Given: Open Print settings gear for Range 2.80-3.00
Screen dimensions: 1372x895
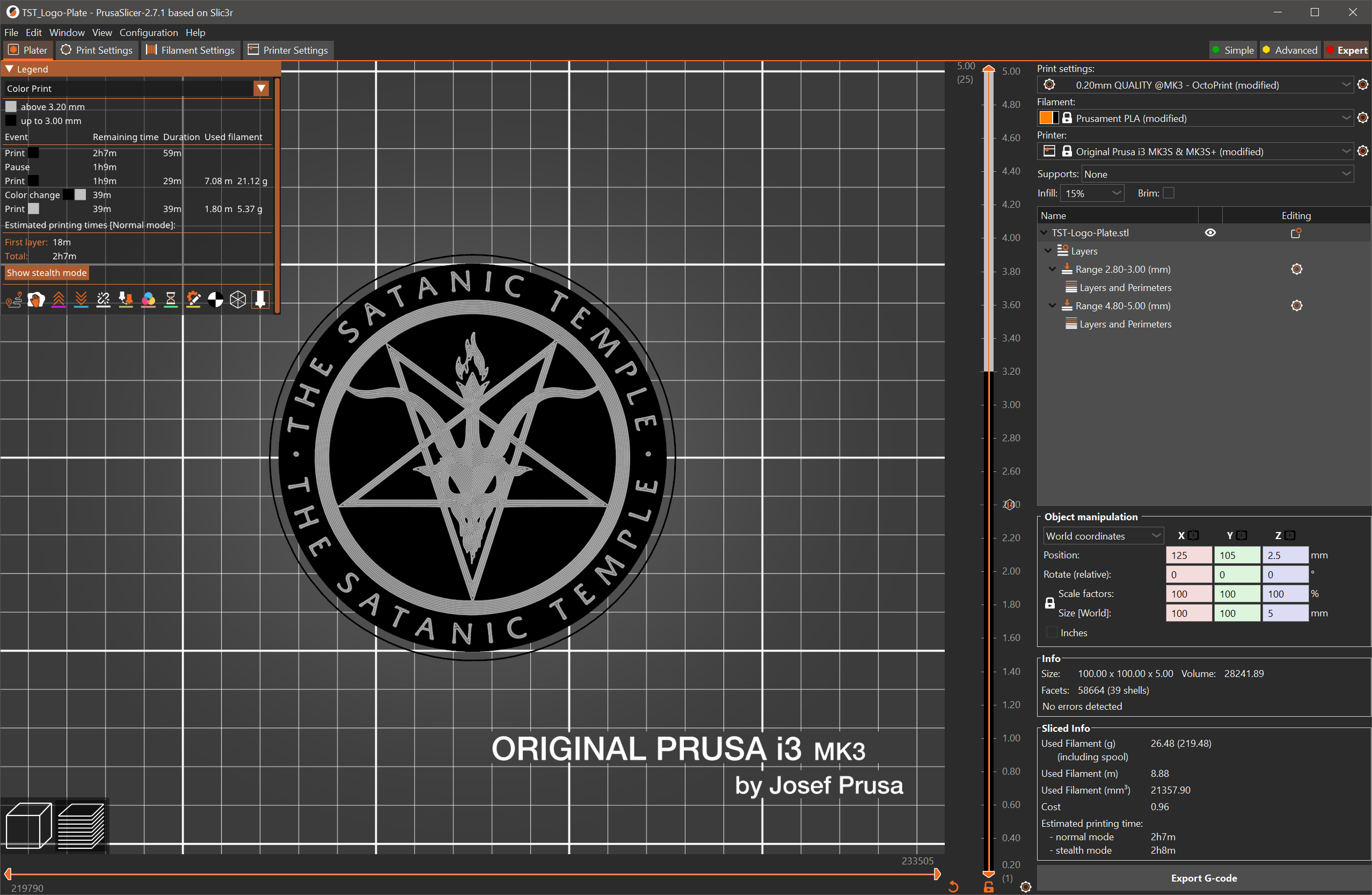Looking at the screenshot, I should click(x=1296, y=269).
